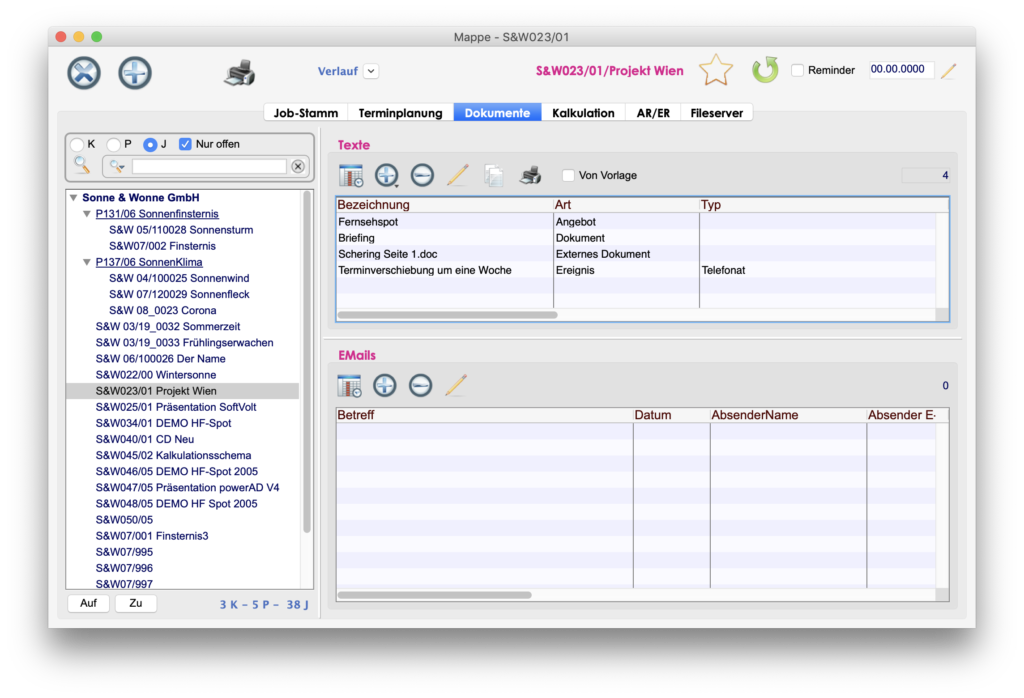The height and width of the screenshot is (698, 1024).
Task: Click the Datum column header
Action: [x=671, y=415]
